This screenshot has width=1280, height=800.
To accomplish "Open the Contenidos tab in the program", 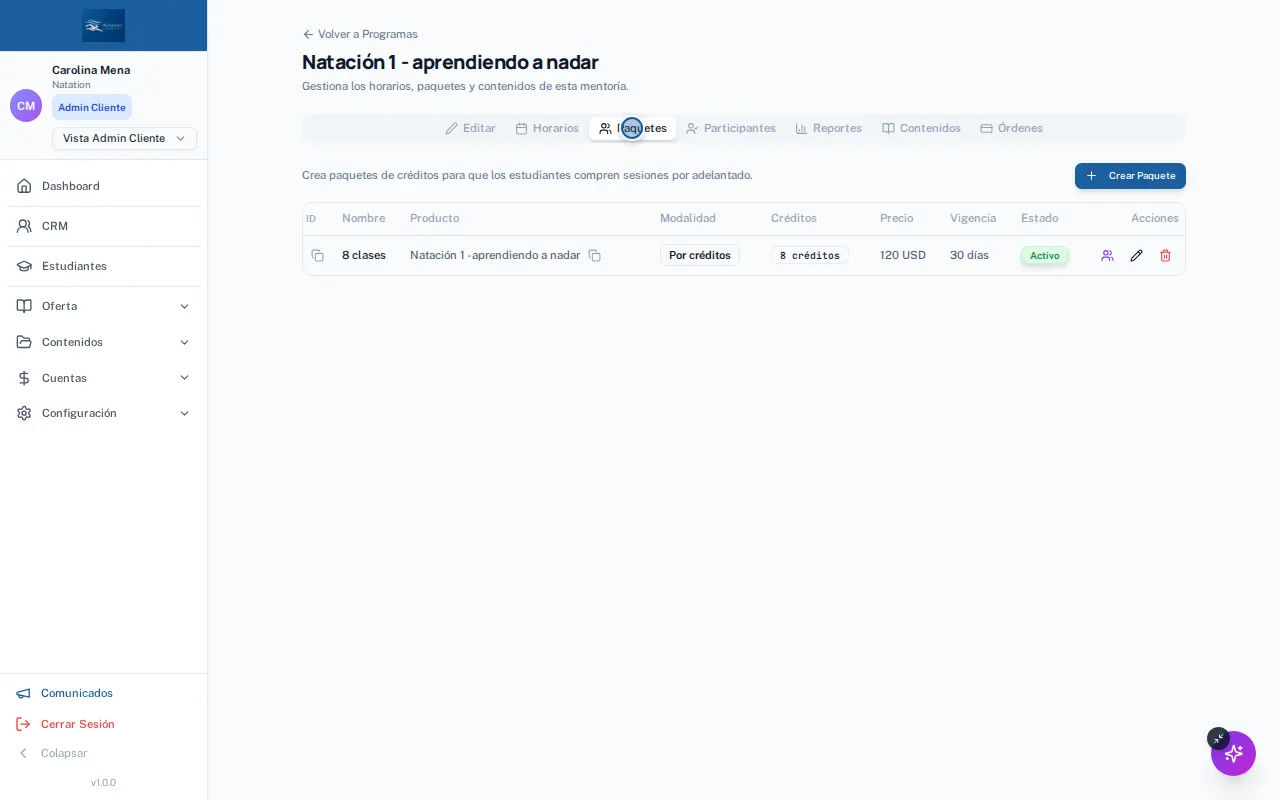I will tap(921, 128).
